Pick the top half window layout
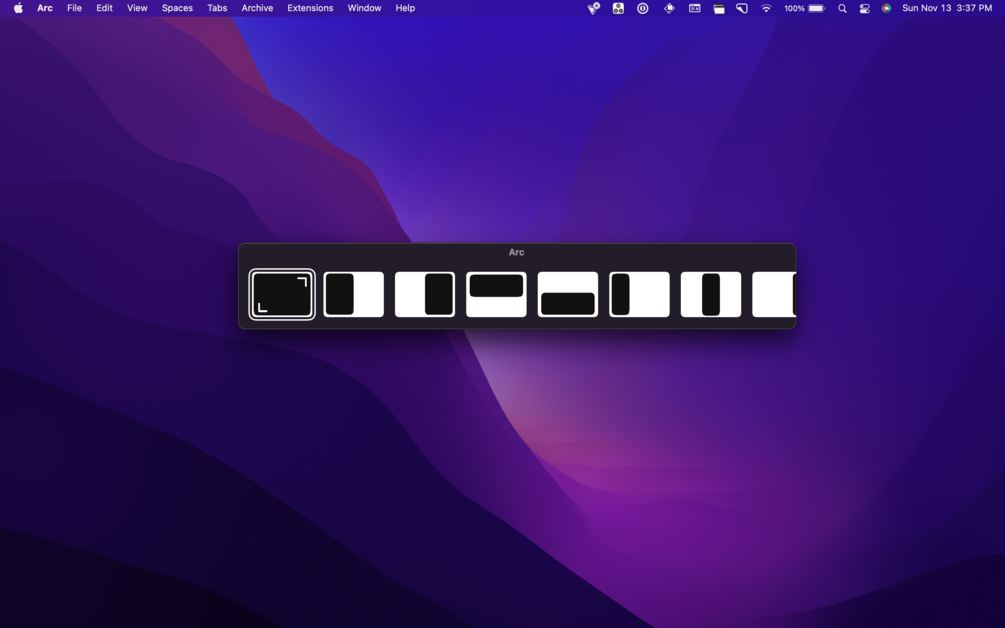Viewport: 1005px width, 628px height. tap(496, 293)
